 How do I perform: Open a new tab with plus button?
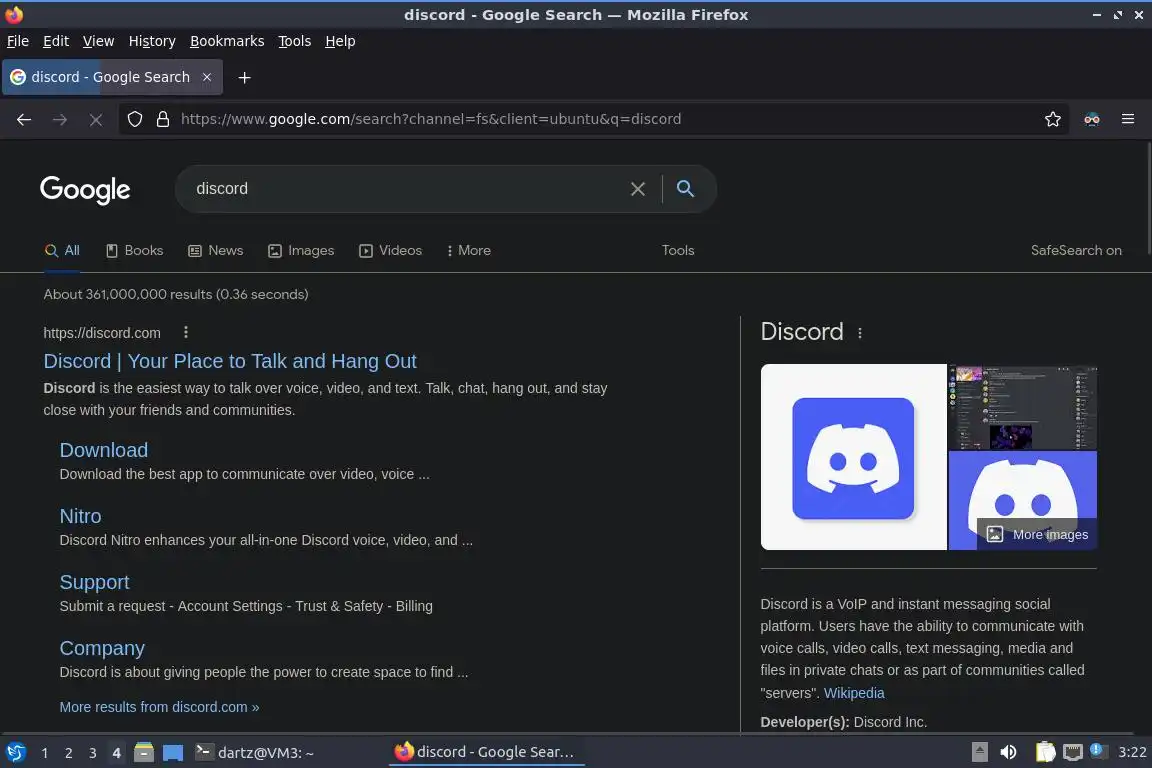[245, 77]
